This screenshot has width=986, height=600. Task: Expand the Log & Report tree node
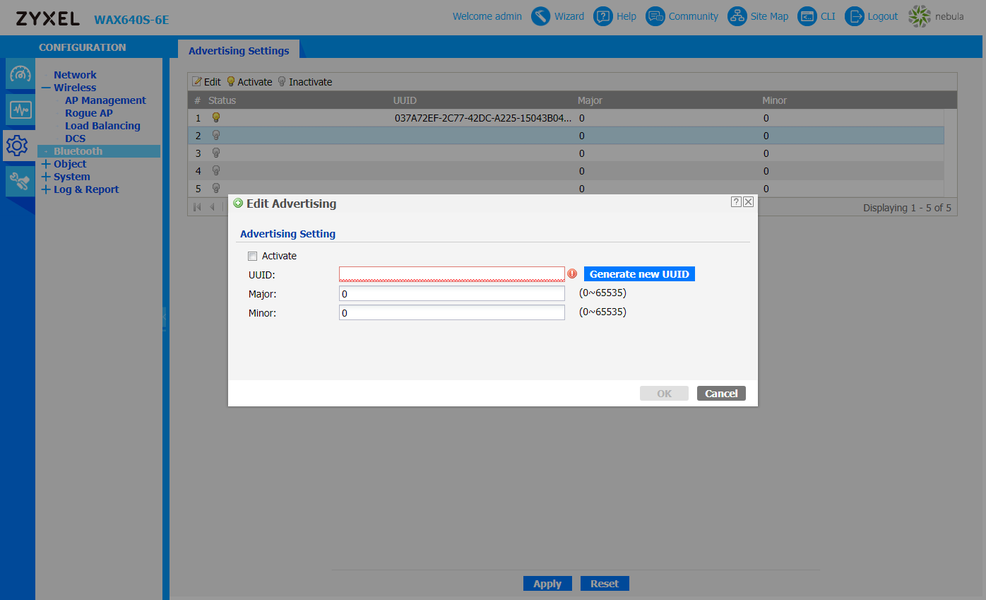[x=46, y=189]
